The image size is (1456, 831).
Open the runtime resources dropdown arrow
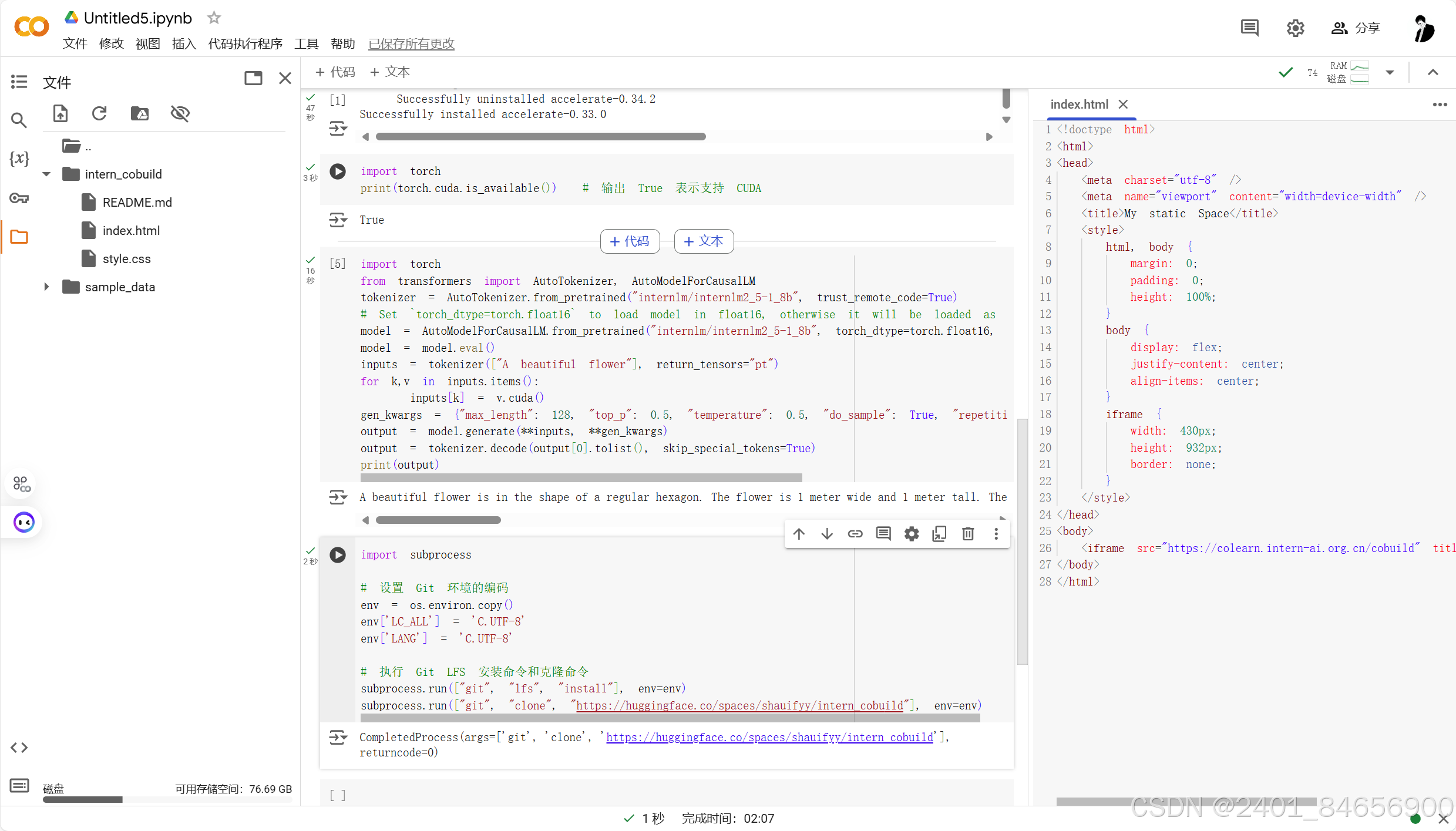coord(1390,73)
